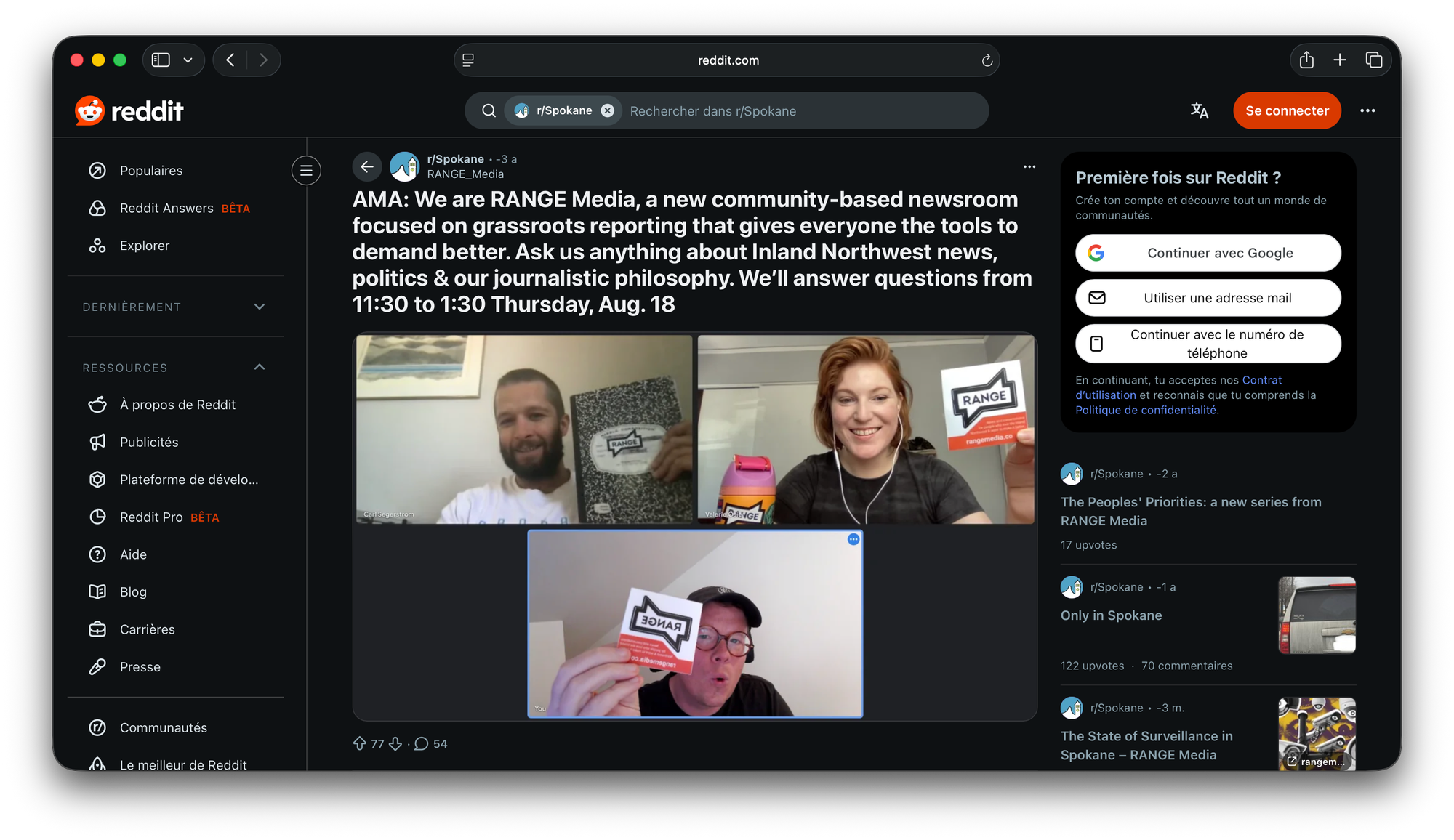Open The Peoples' Priorities post
This screenshot has height=840, width=1454.
point(1191,512)
